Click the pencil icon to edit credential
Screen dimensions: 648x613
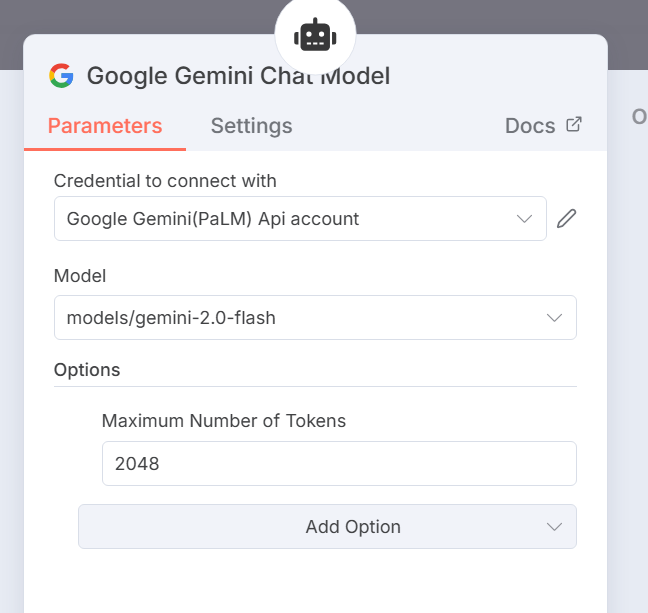(x=567, y=219)
